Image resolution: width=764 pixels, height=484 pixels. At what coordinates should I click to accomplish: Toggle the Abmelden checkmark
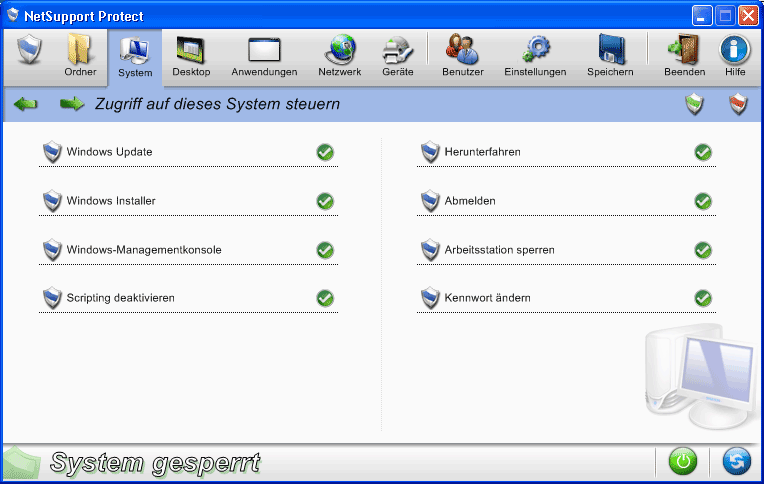coord(703,201)
